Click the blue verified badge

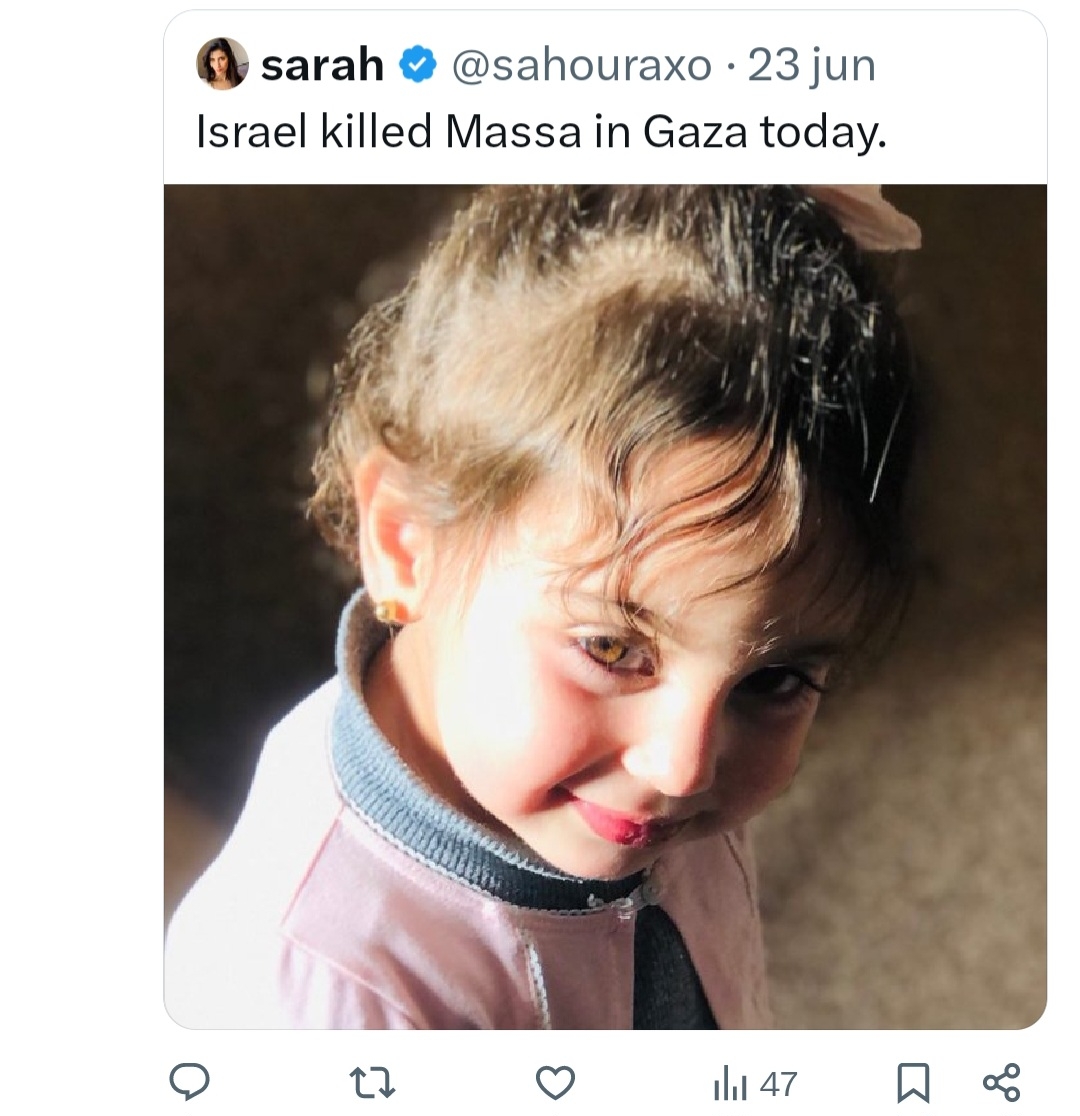coord(418,66)
